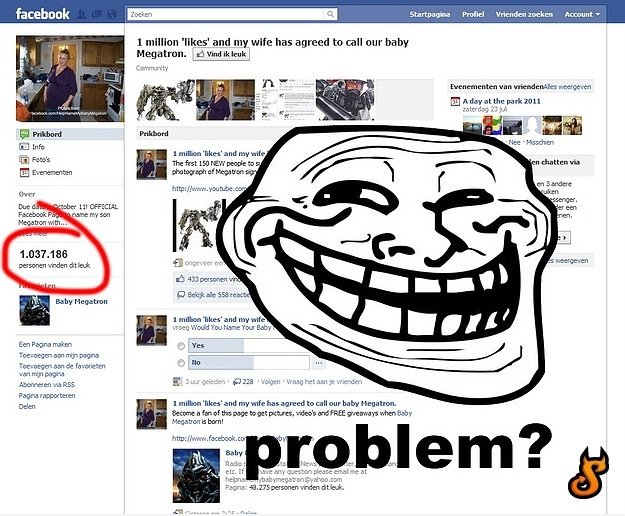Viewport: 625px width, 516px height.
Task: Click in the Zoeken search field
Action: click(227, 14)
